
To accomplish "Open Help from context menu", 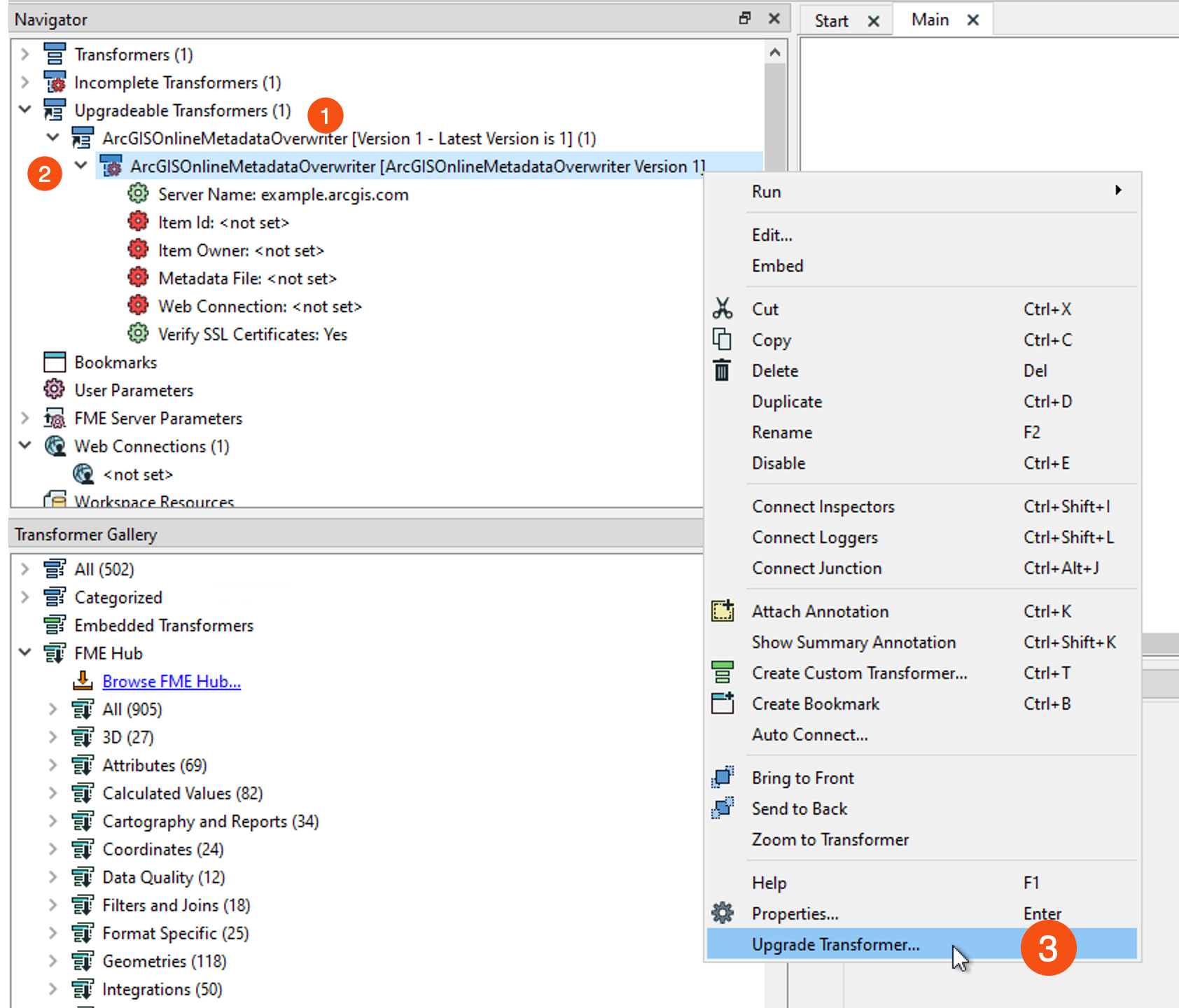I will coord(922,883).
